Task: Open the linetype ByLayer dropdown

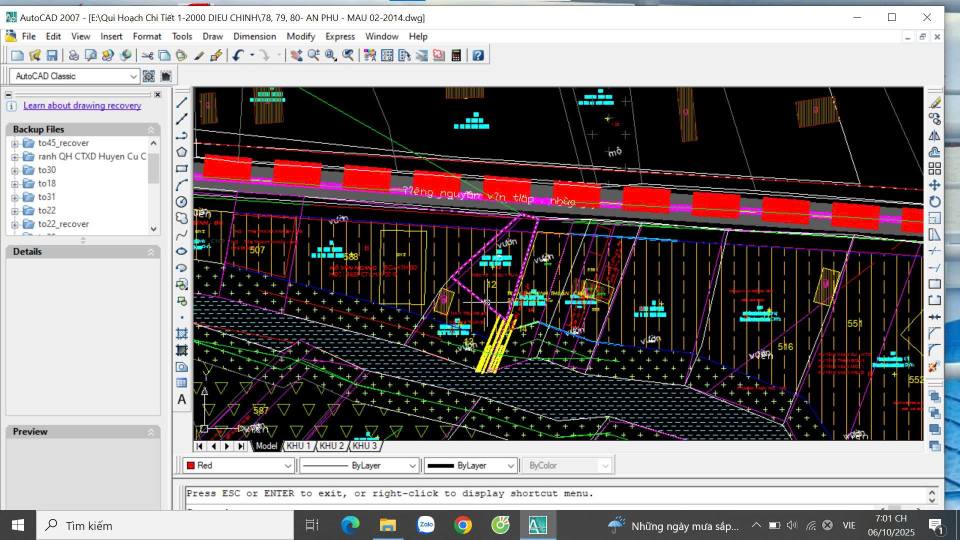Action: [413, 466]
